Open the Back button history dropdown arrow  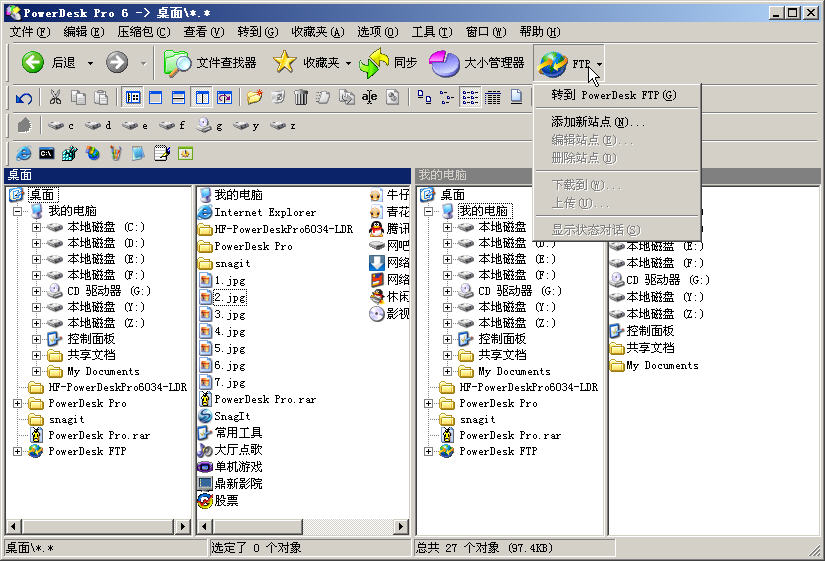click(90, 63)
